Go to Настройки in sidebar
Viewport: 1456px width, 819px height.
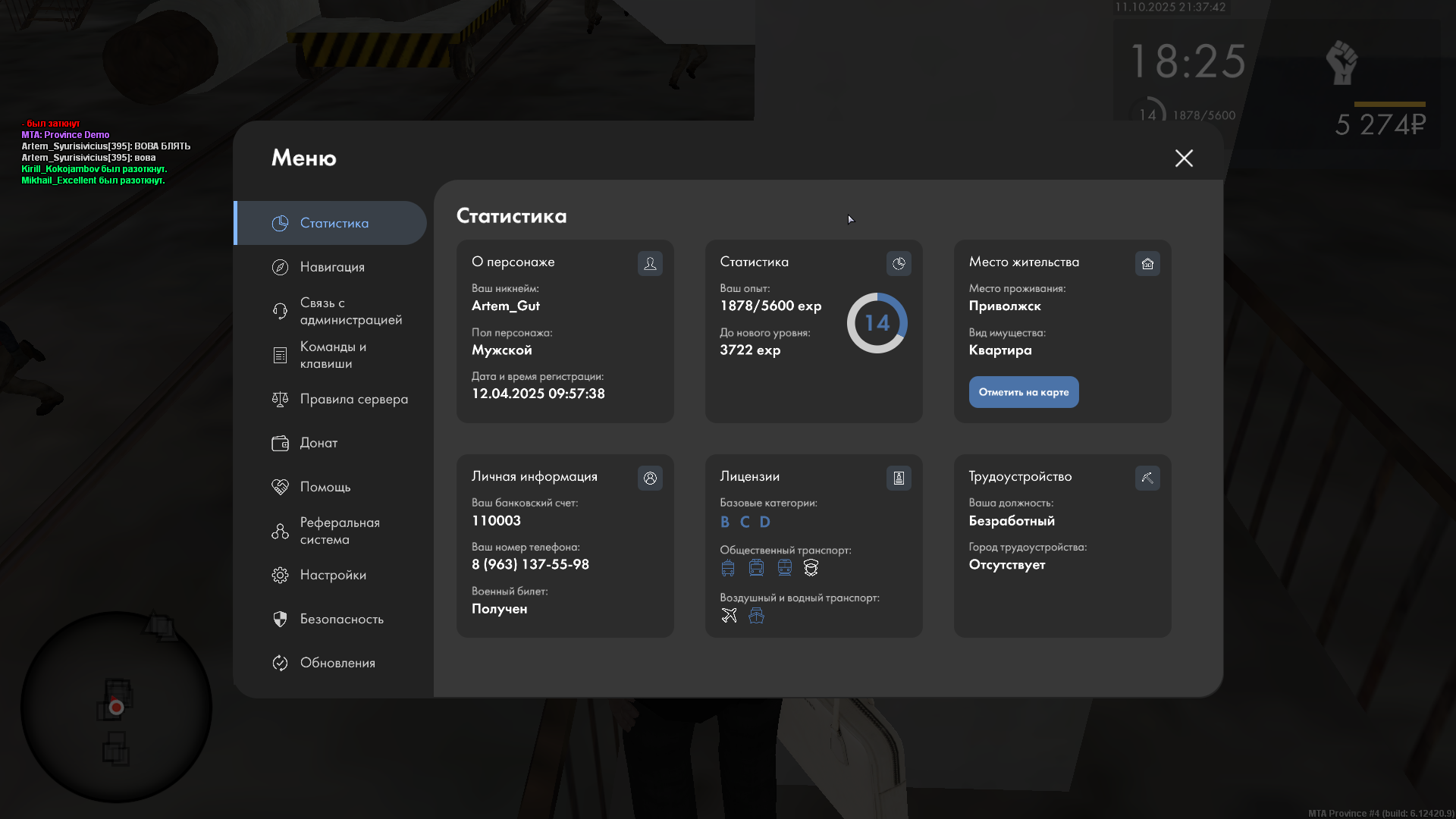[333, 575]
